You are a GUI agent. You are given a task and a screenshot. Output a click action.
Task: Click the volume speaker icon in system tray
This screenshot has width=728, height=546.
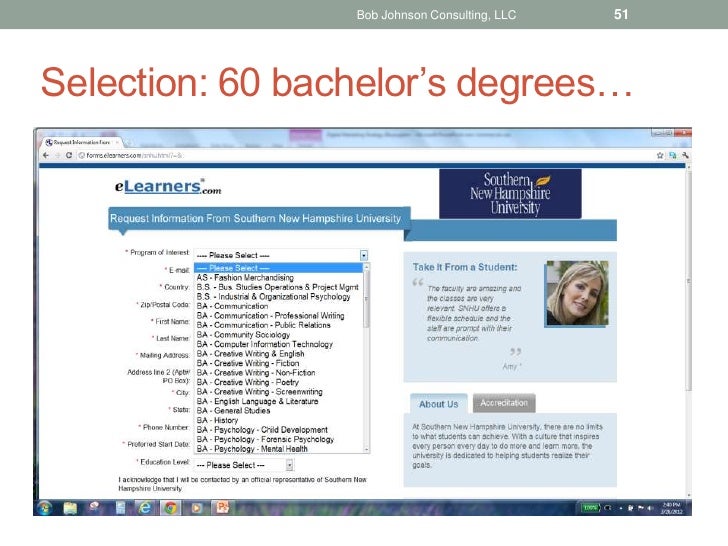click(x=650, y=508)
